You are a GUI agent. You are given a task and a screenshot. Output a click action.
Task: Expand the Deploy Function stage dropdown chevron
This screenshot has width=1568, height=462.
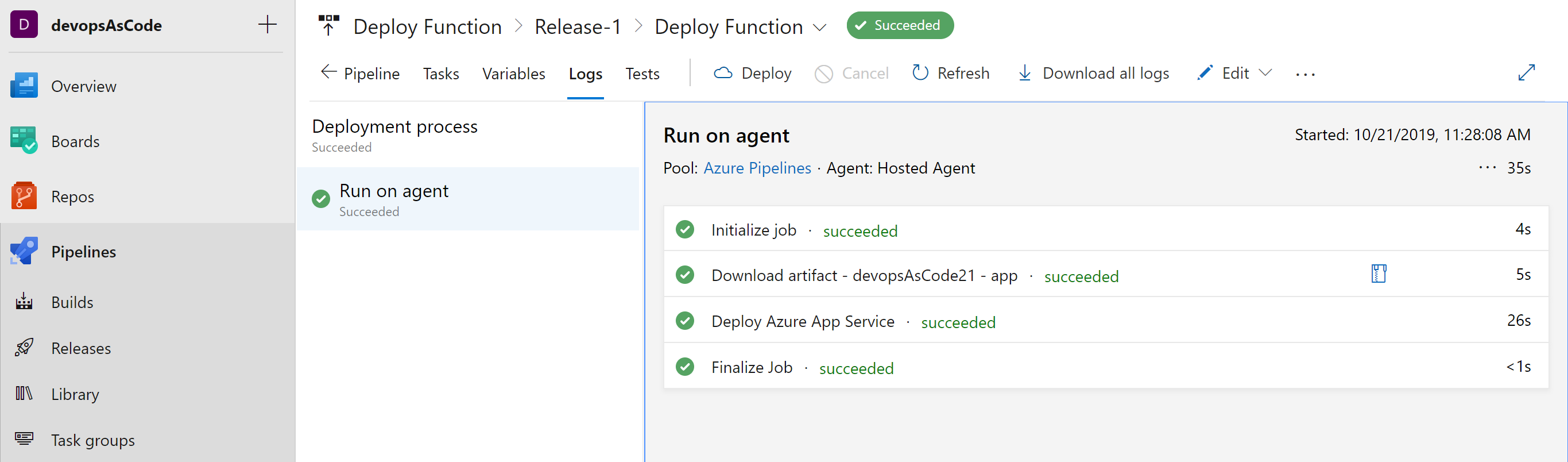tap(820, 28)
